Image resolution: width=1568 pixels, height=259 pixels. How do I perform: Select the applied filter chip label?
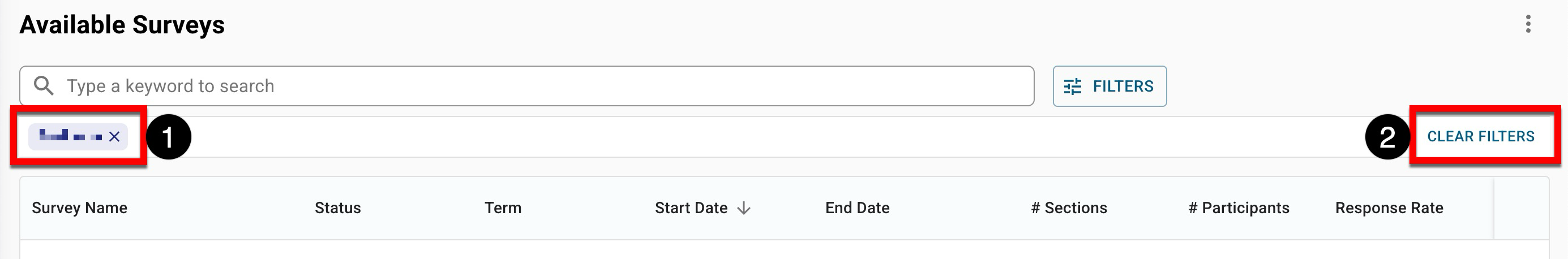pyautogui.click(x=70, y=136)
